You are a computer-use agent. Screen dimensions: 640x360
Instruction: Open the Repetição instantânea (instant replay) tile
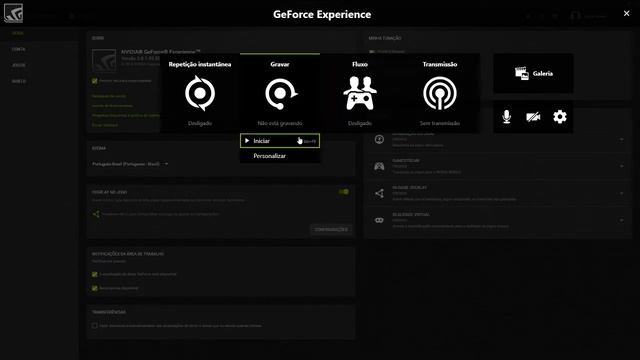pos(200,93)
